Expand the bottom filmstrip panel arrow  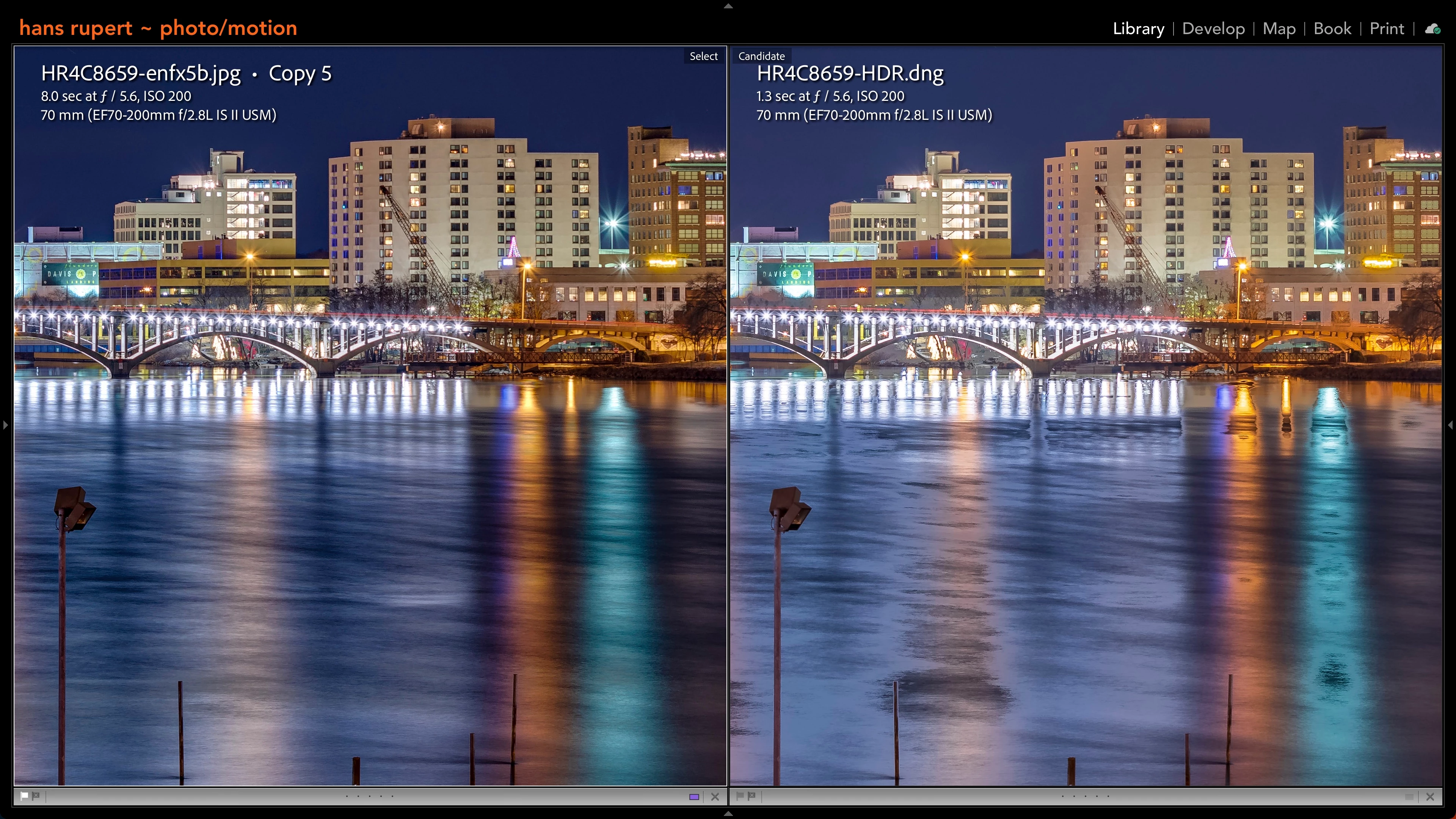[x=728, y=814]
